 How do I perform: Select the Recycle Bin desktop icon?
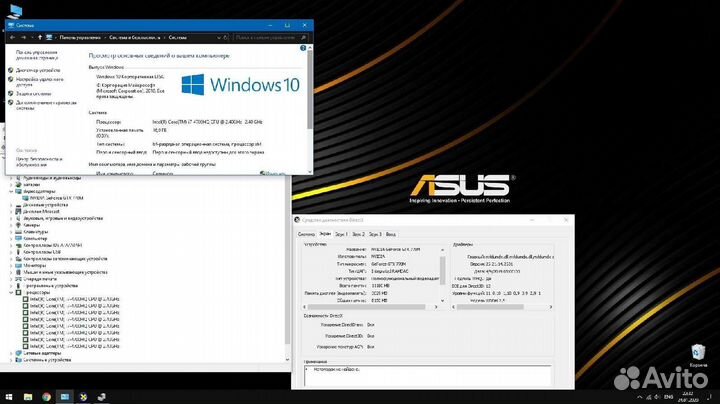point(698,356)
